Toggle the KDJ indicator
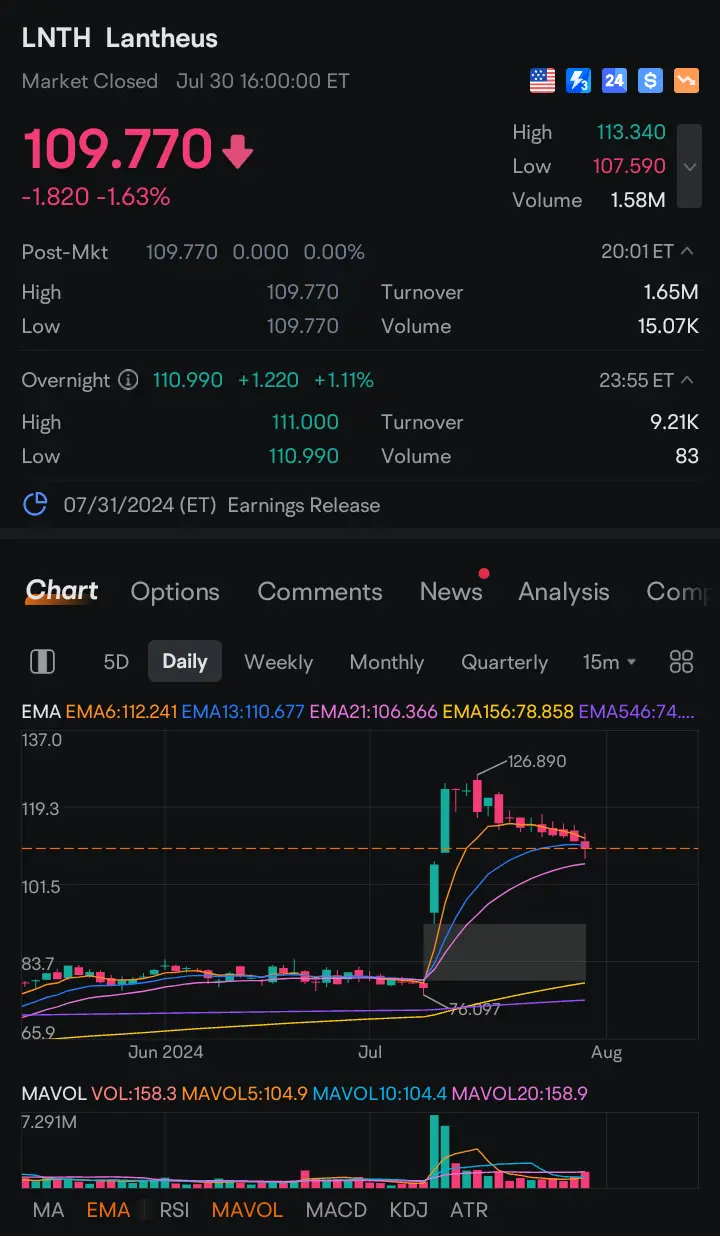The image size is (720, 1236). pos(409,1210)
